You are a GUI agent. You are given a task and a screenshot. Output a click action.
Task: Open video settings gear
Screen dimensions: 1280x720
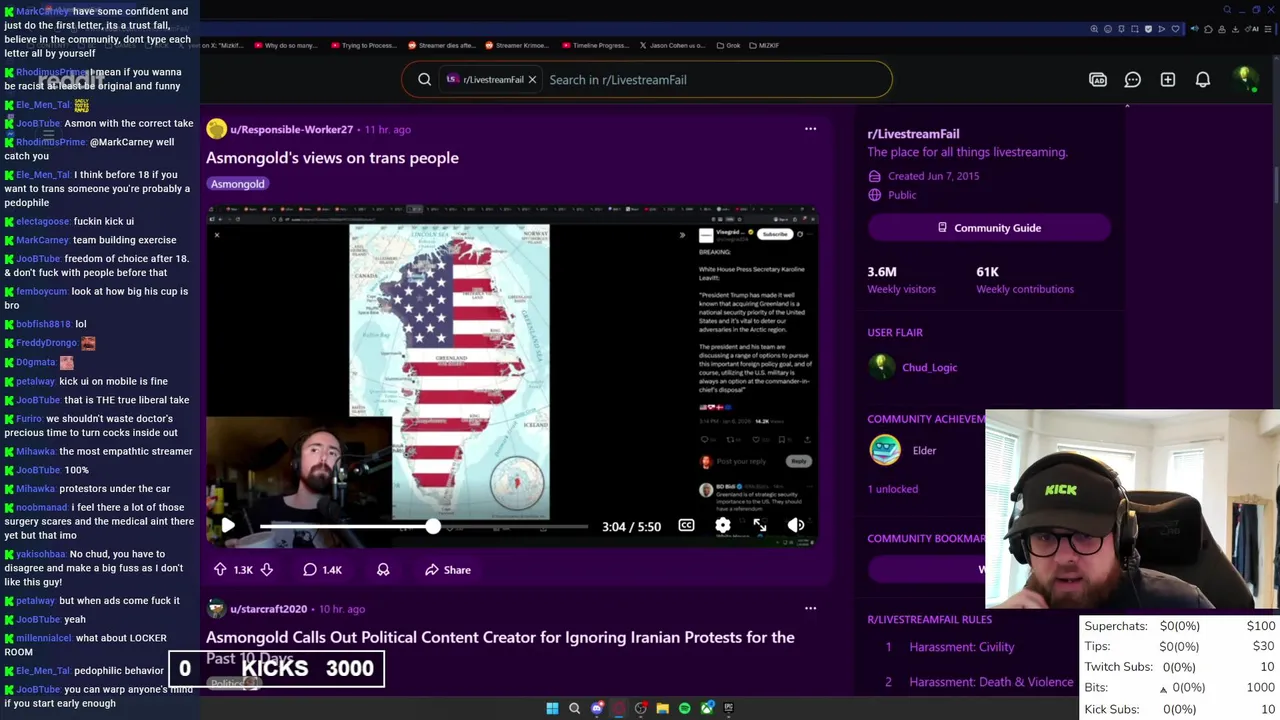[723, 526]
